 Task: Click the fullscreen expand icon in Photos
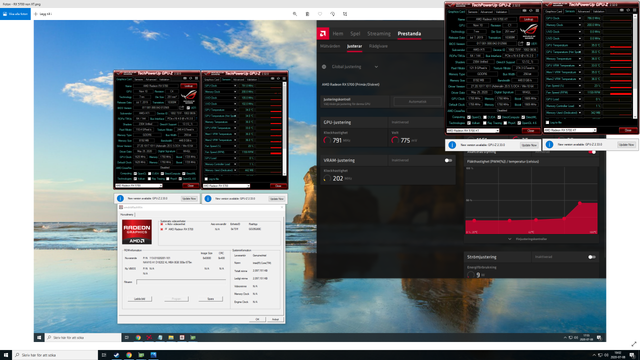click(634, 344)
